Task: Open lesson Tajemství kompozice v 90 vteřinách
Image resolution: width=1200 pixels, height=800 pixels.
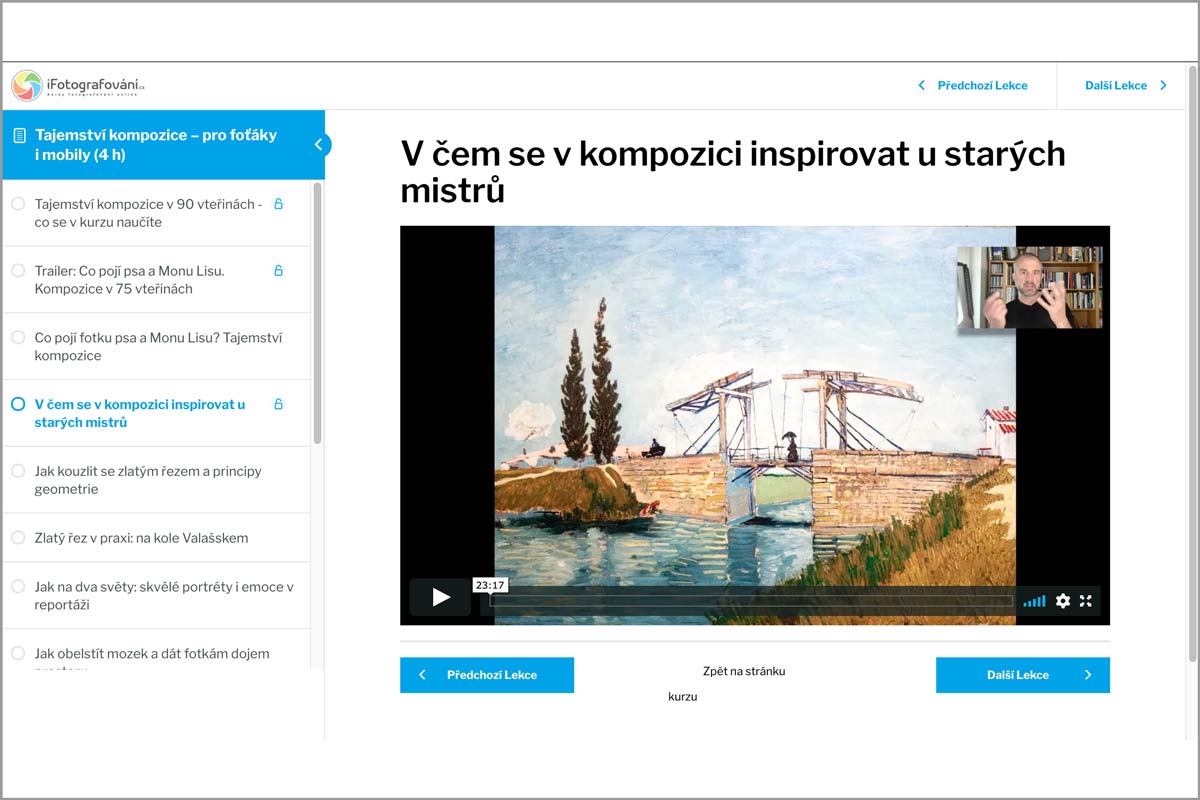Action: coord(148,213)
